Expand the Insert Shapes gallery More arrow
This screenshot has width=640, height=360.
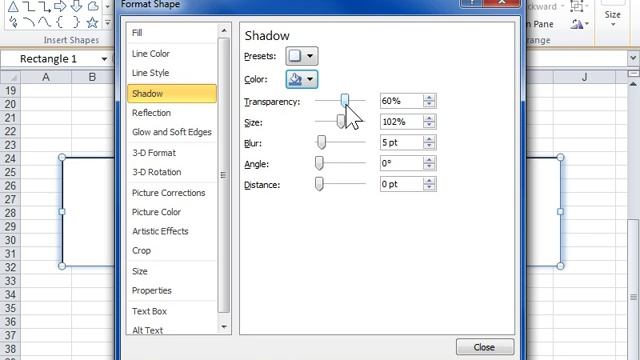(108, 23)
